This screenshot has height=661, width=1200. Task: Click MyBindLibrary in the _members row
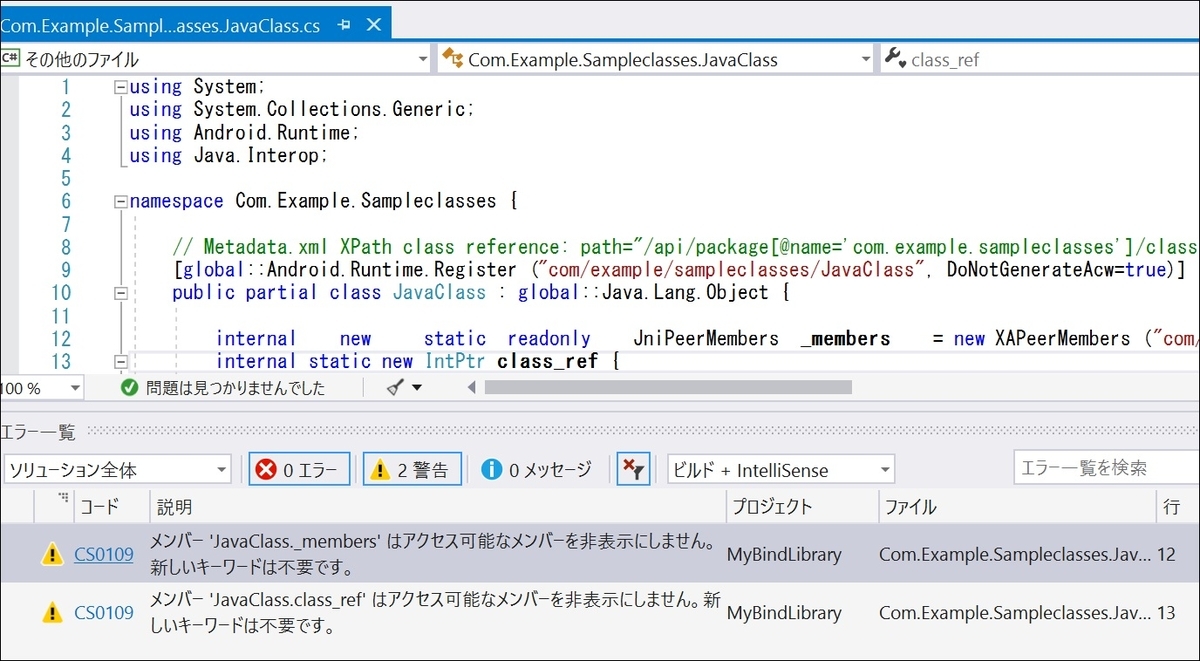[x=784, y=554]
